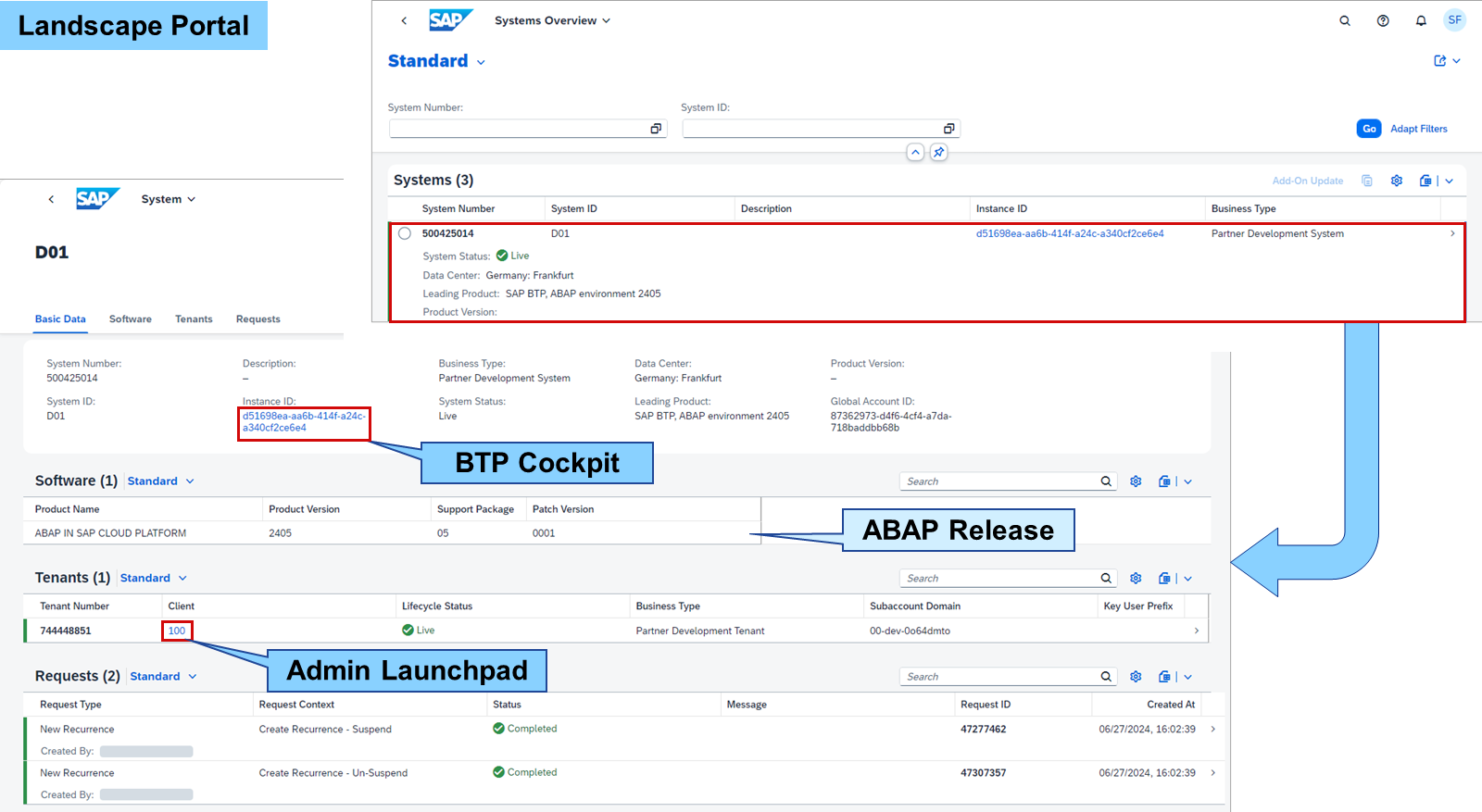Open Software export options arrow
The height and width of the screenshot is (812, 1482).
point(1188,481)
